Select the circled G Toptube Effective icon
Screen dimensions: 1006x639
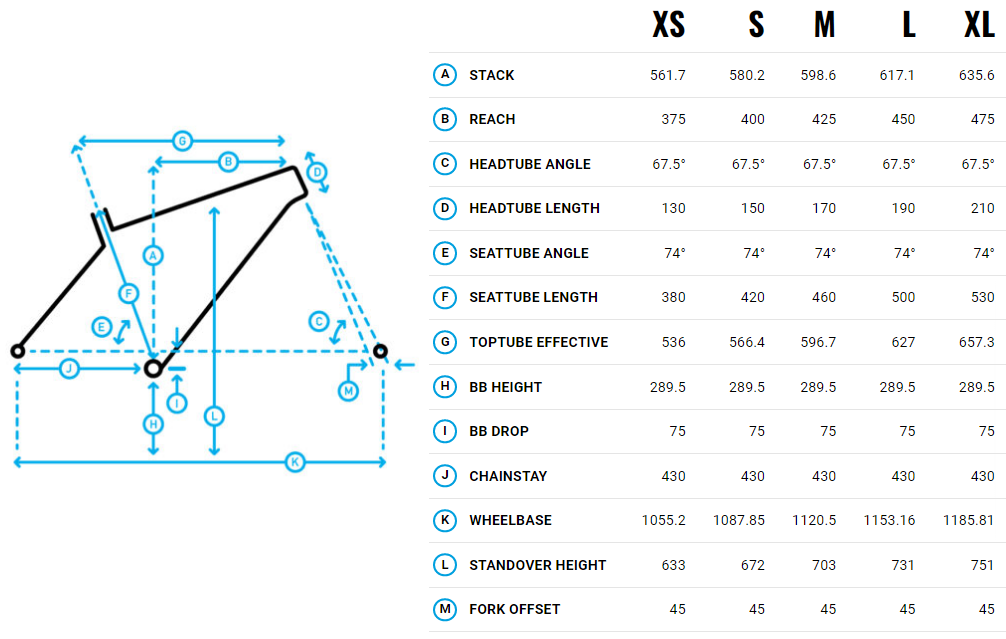445,342
